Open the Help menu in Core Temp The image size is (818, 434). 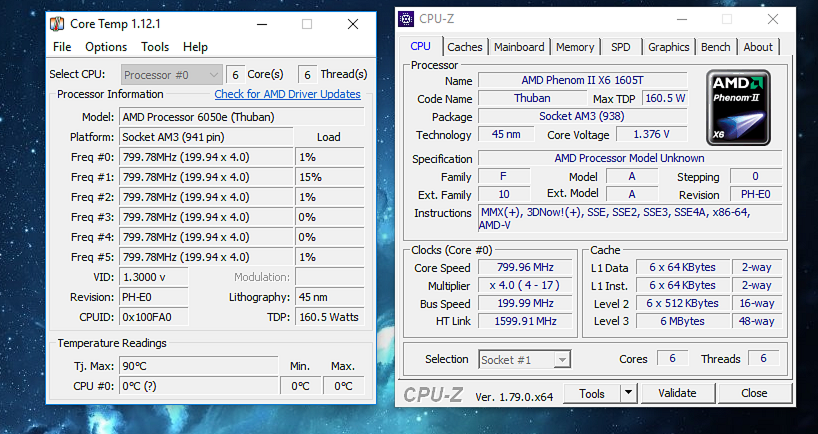pos(195,47)
